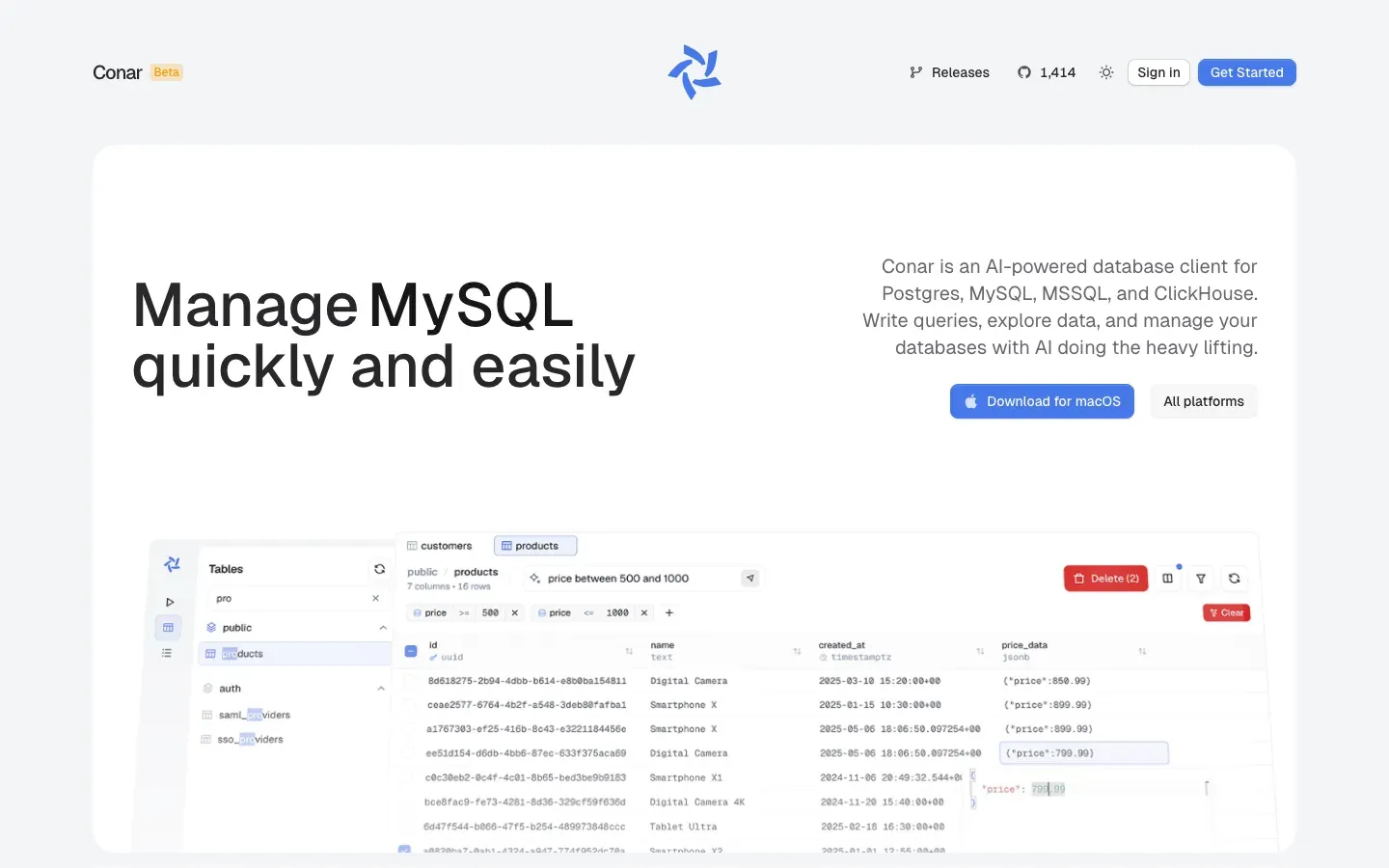The height and width of the screenshot is (868, 1389).
Task: Add a new filter with plus icon
Action: click(669, 613)
